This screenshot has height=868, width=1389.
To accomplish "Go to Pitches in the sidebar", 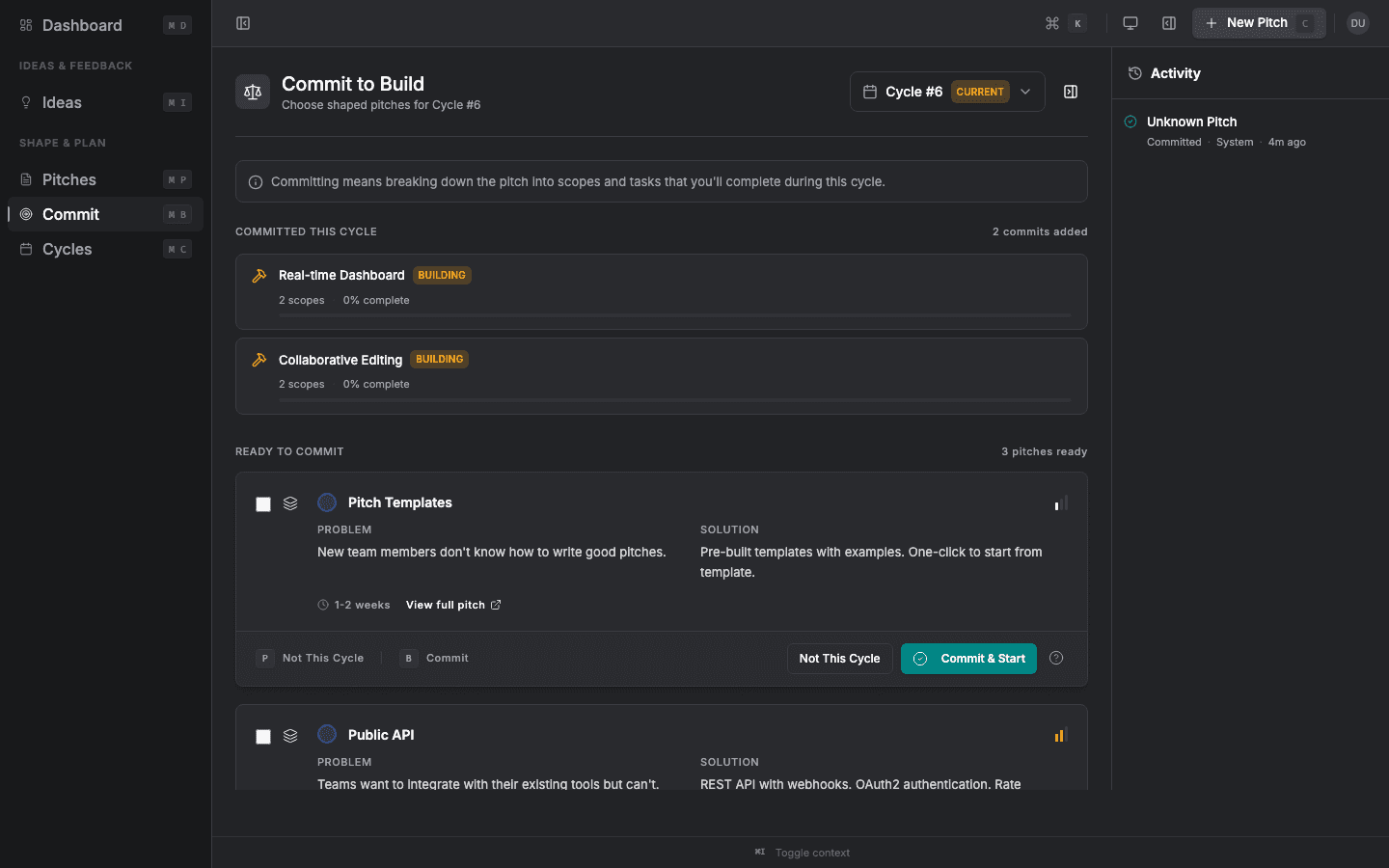I will click(x=69, y=179).
